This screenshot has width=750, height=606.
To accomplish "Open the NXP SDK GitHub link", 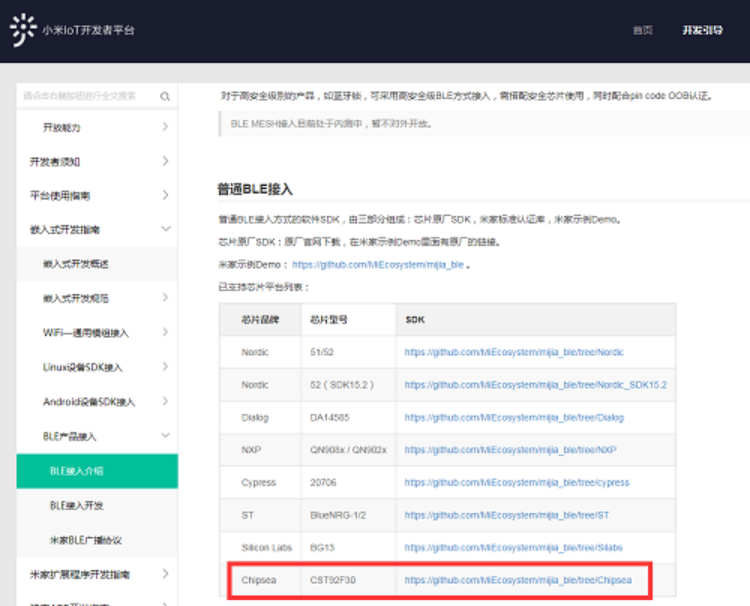I will click(510, 450).
